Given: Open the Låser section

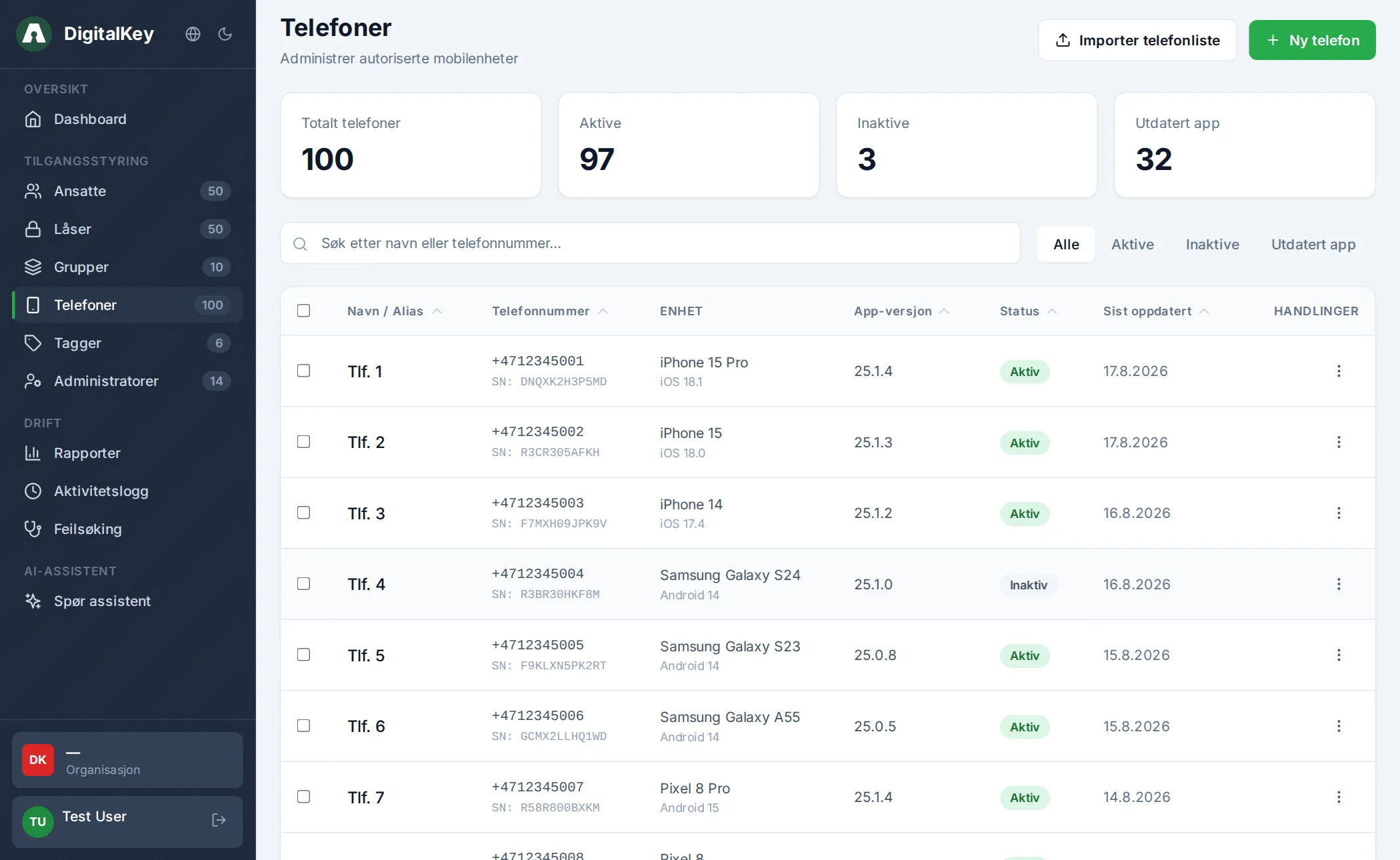Looking at the screenshot, I should (127, 229).
